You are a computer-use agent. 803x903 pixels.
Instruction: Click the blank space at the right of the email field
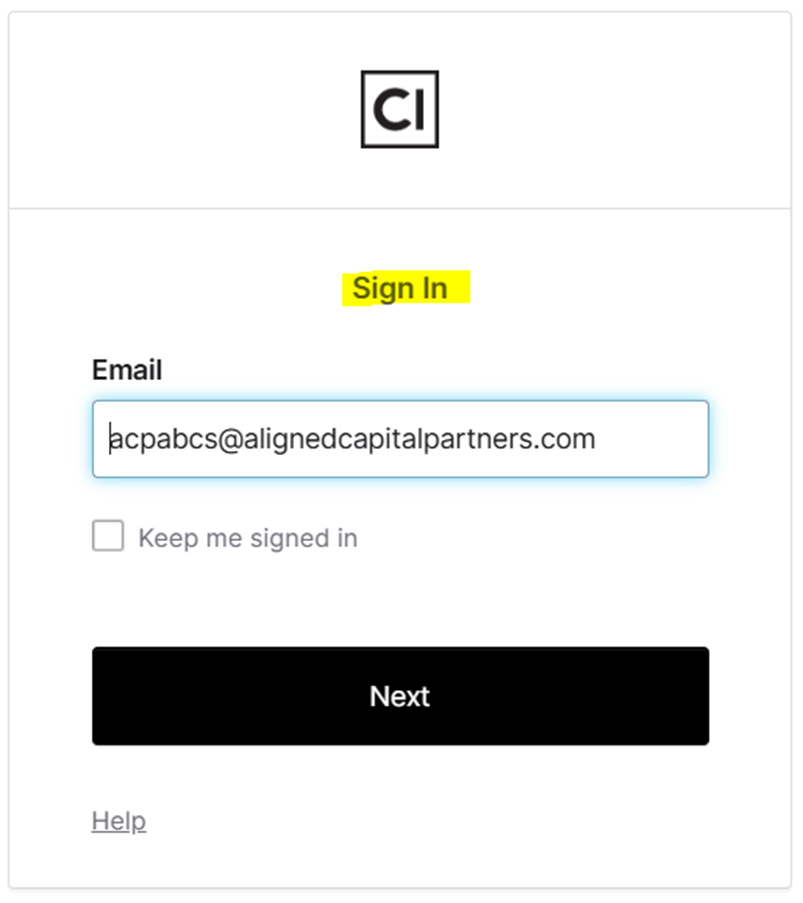click(x=651, y=439)
